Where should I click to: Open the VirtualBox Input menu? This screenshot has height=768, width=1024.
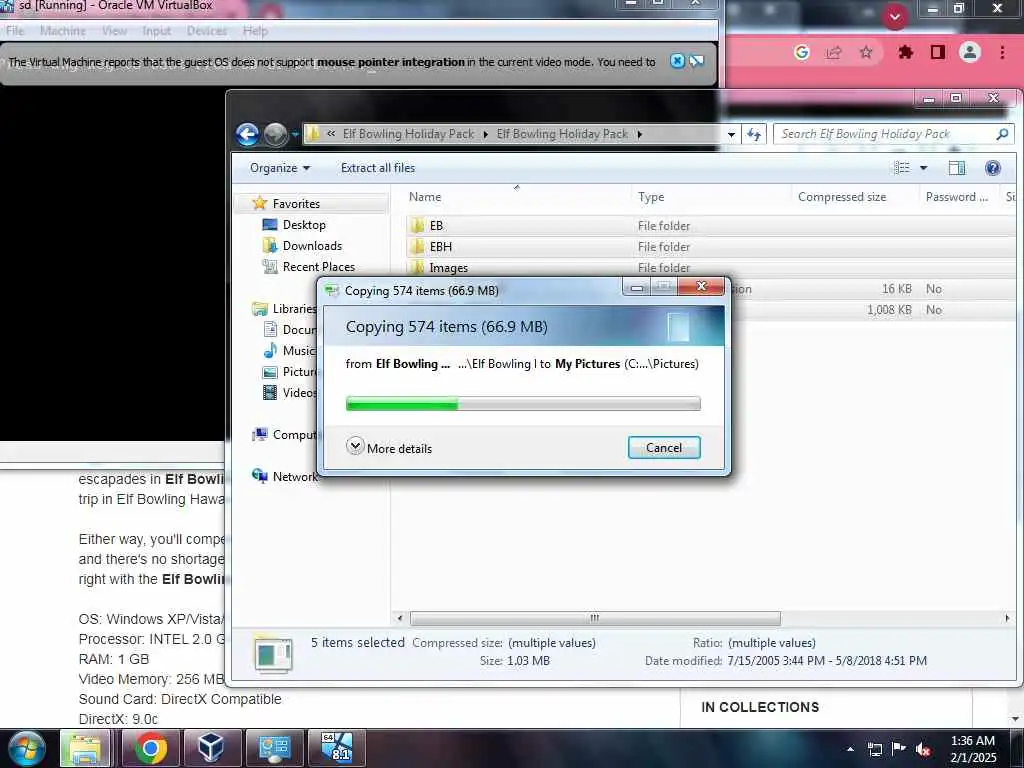(156, 31)
